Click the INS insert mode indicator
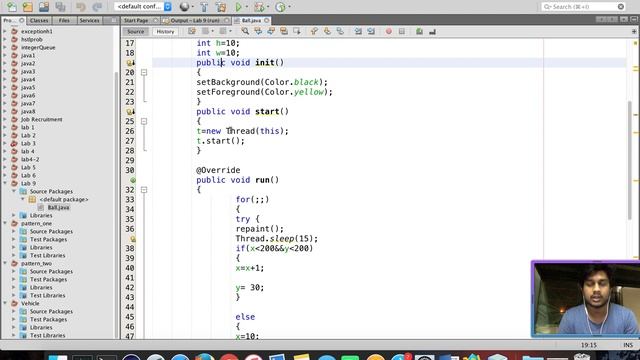Screen dimensions: 640x360 point(628,345)
